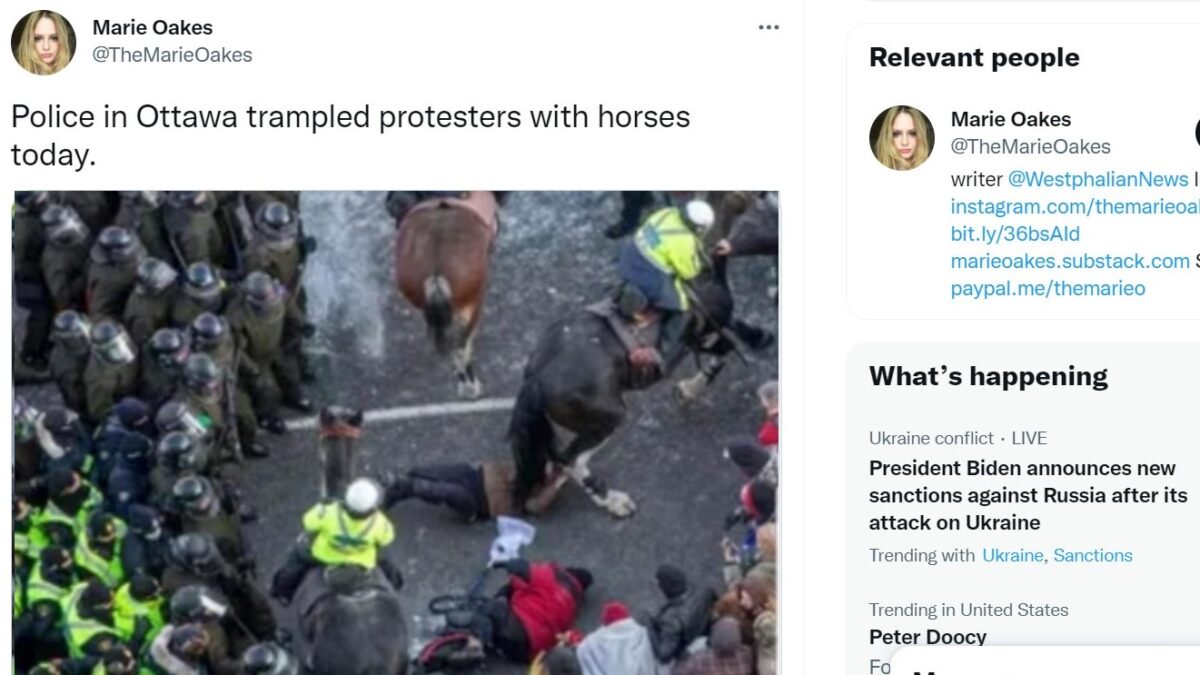1200x675 pixels.
Task: Open the Peter Doocy trending topic
Action: tap(927, 637)
